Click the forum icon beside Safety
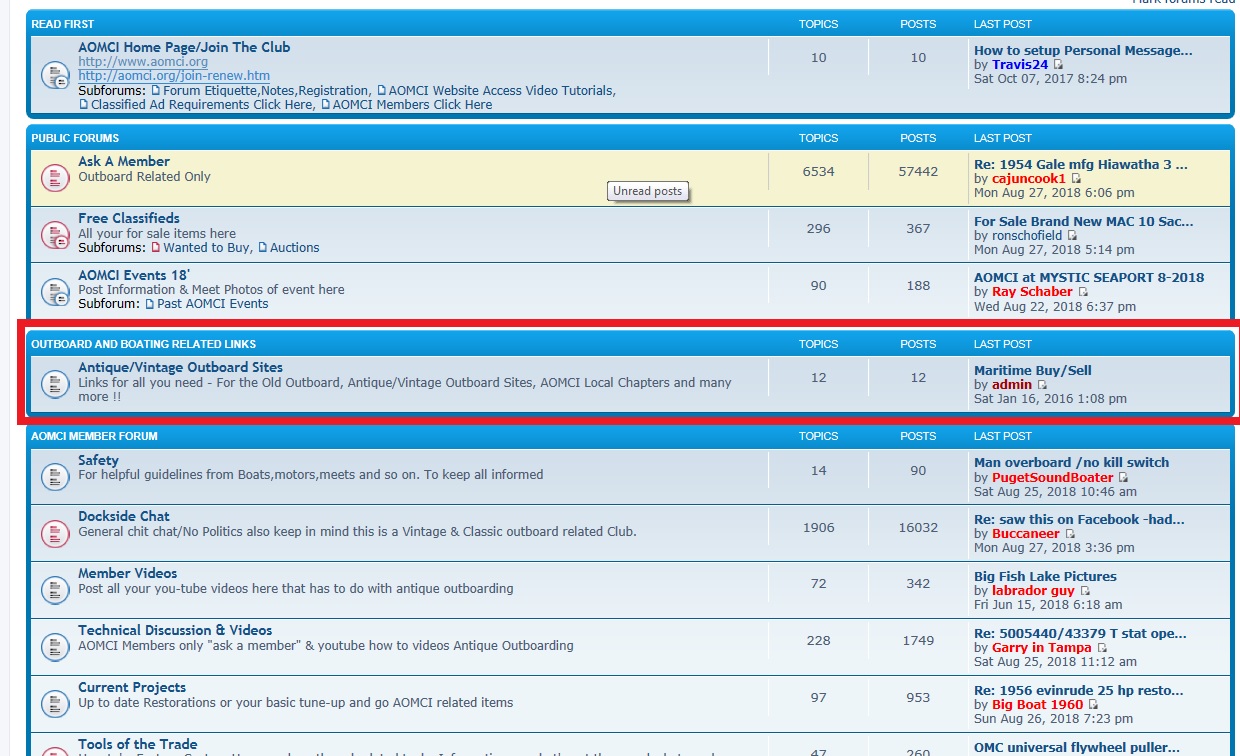 (x=54, y=477)
